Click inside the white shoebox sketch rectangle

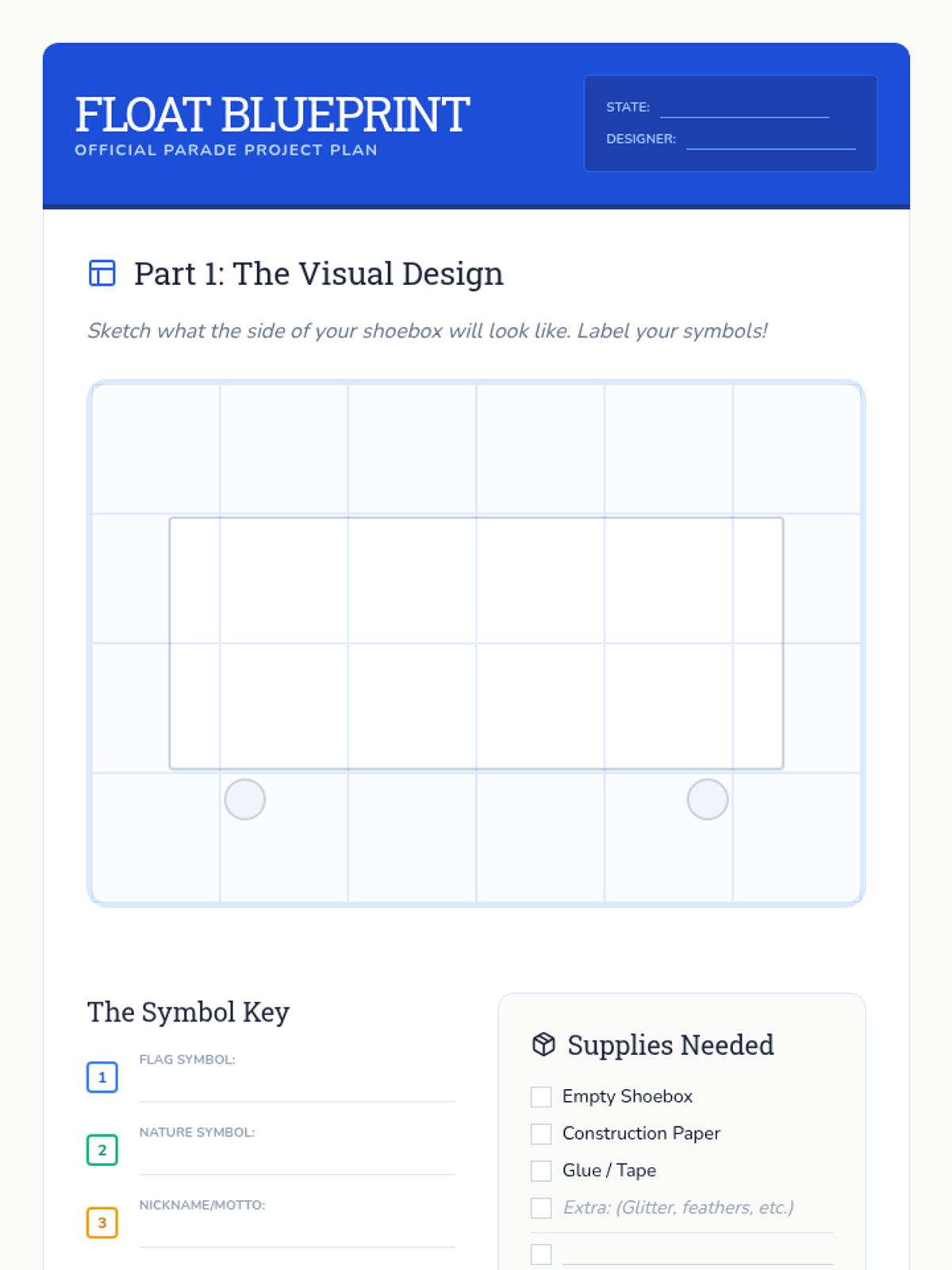(x=476, y=643)
